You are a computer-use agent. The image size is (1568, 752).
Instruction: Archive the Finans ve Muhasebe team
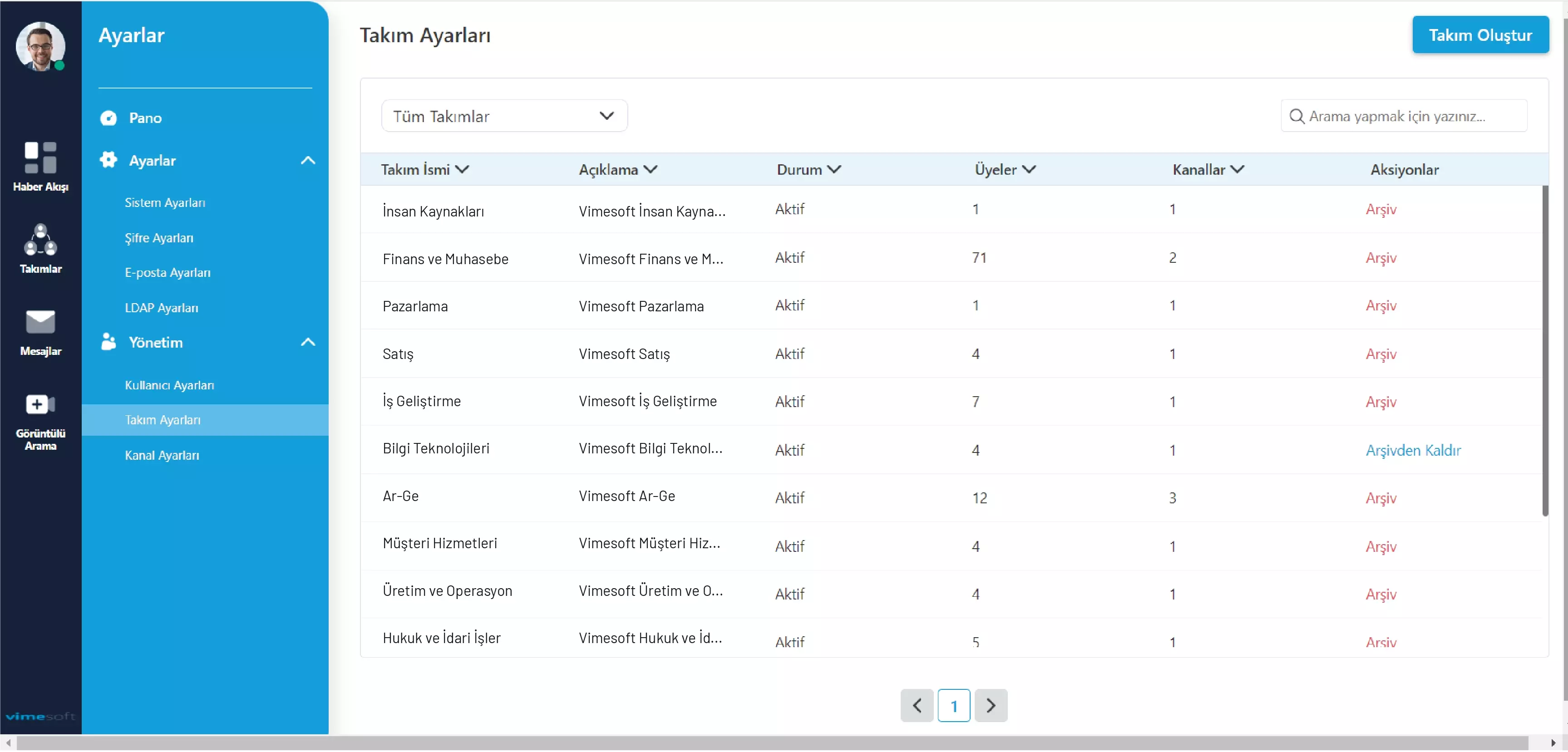tap(1381, 258)
